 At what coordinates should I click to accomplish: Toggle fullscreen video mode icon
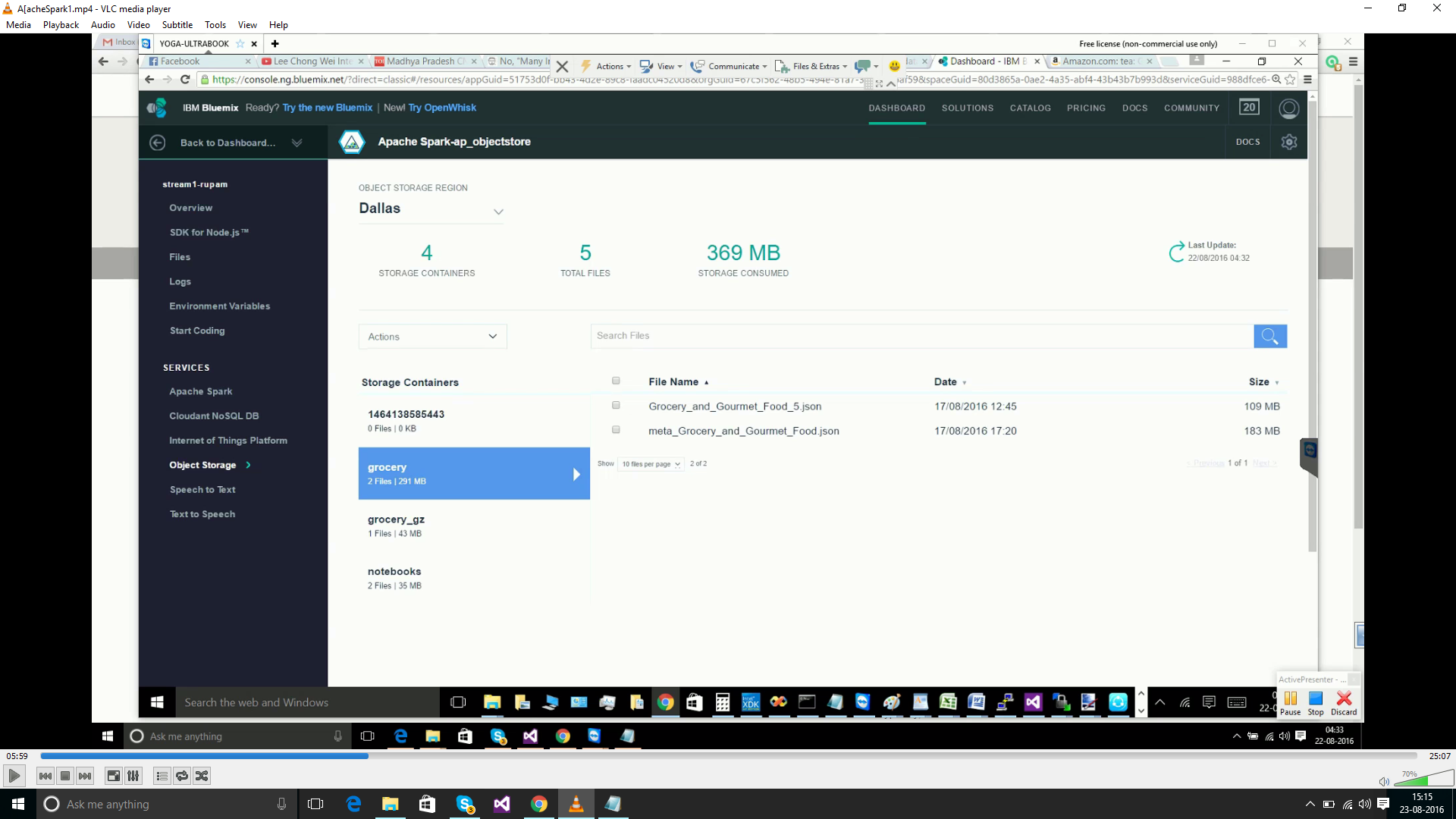(x=113, y=776)
